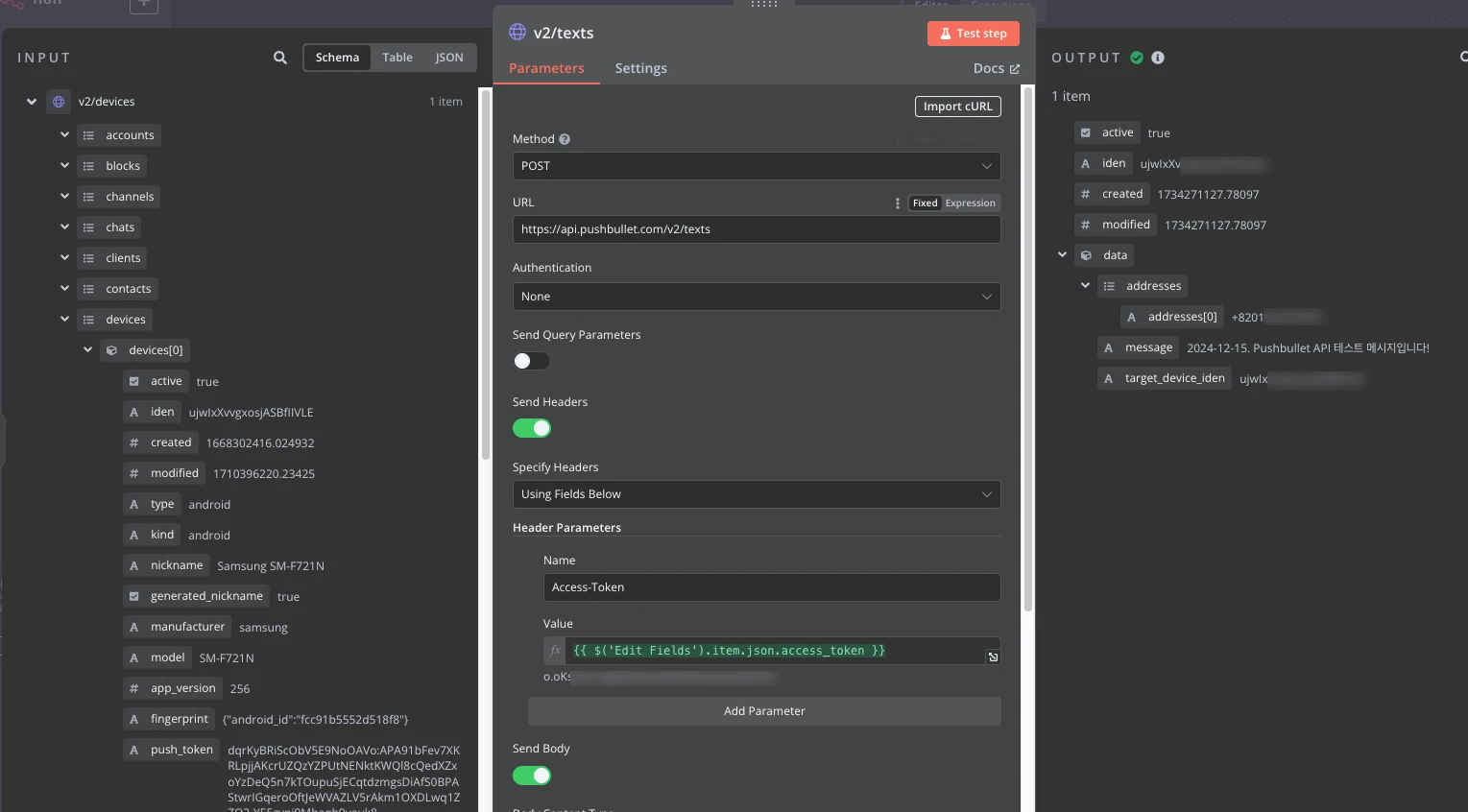Collapse the devices[0] tree node

click(88, 350)
